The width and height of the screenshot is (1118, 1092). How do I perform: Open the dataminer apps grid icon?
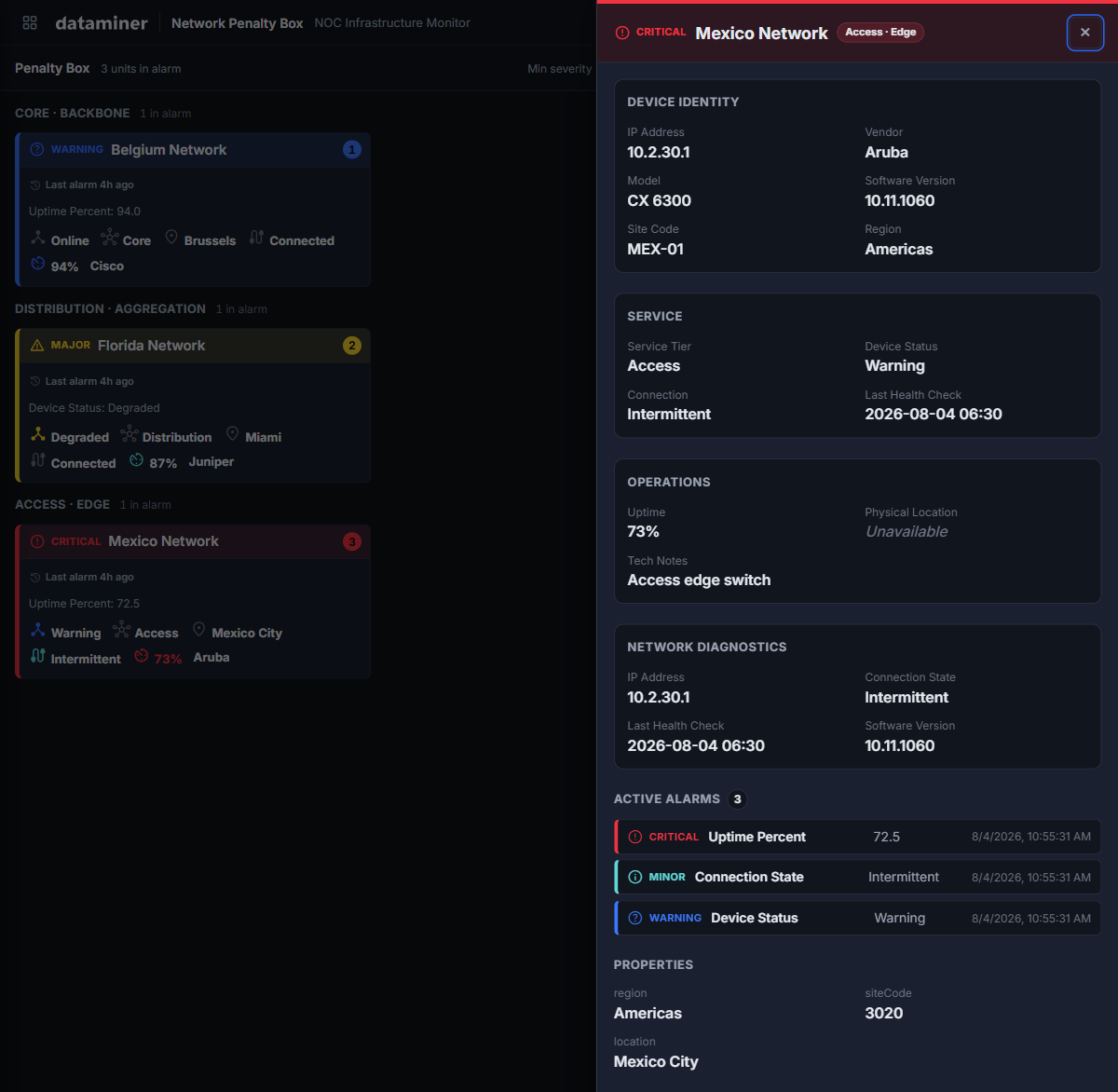(x=30, y=22)
